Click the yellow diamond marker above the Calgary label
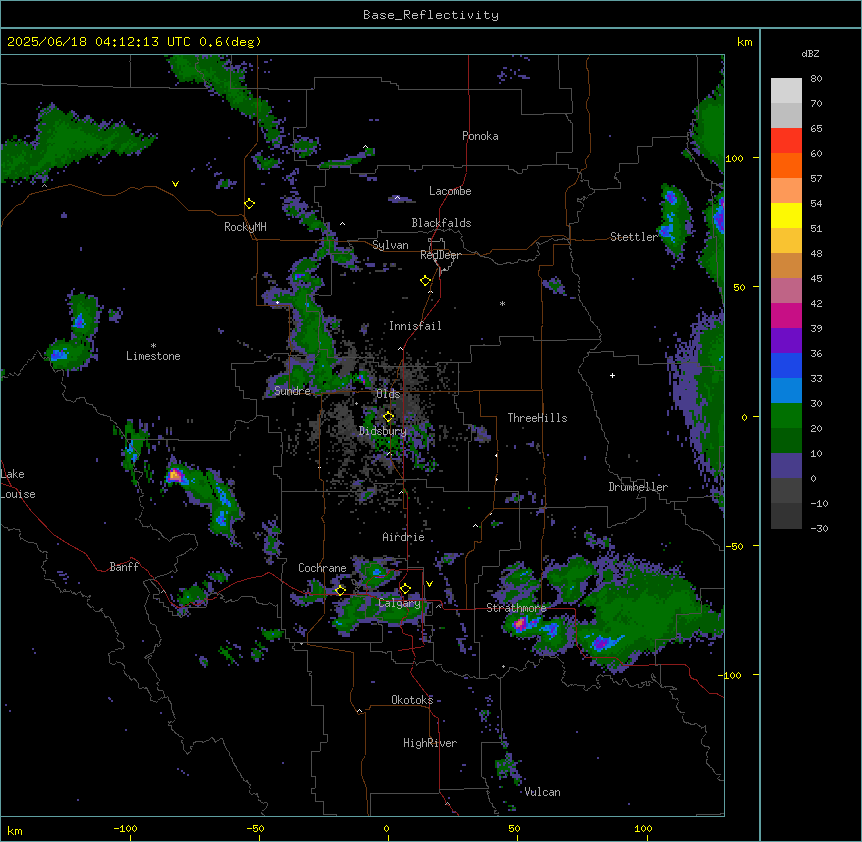This screenshot has height=842, width=862. point(405,589)
